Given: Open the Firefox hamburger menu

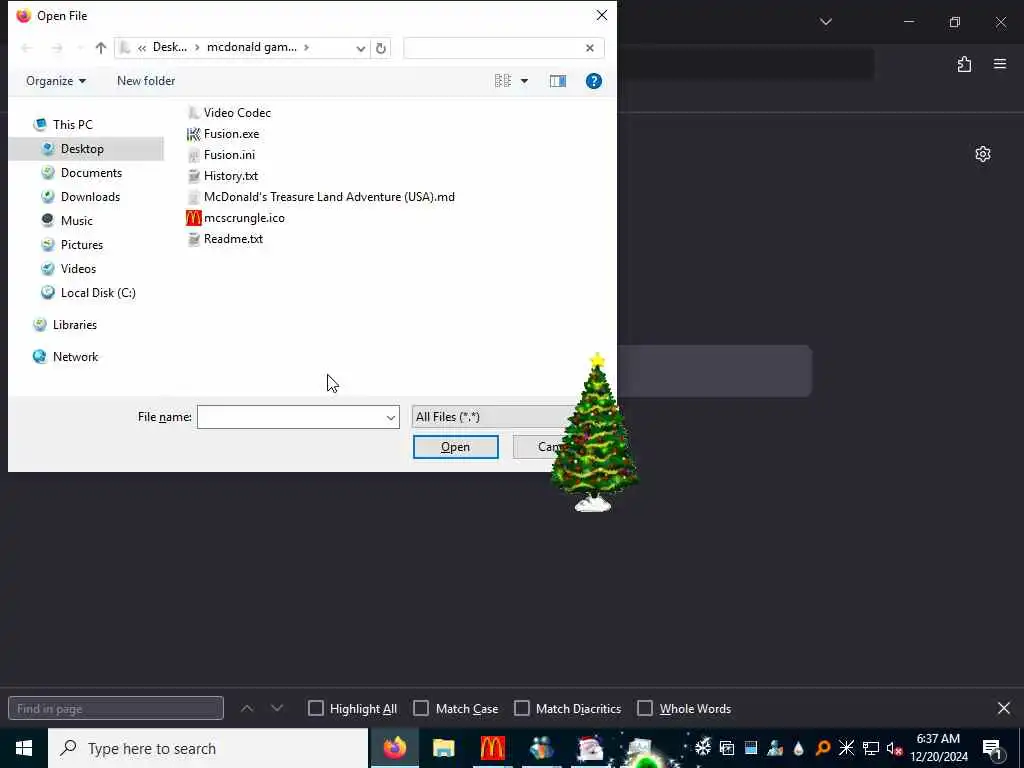Looking at the screenshot, I should point(1000,64).
